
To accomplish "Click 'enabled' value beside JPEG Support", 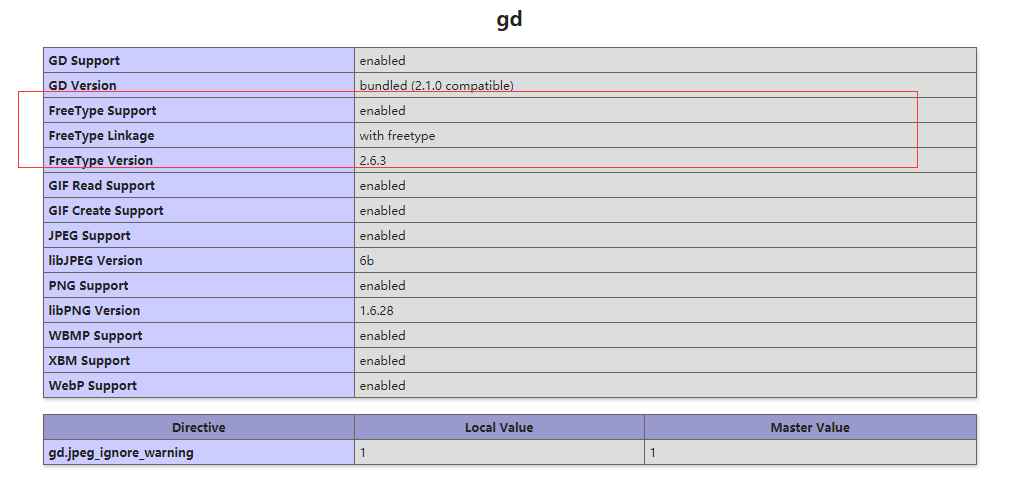I will tap(382, 236).
